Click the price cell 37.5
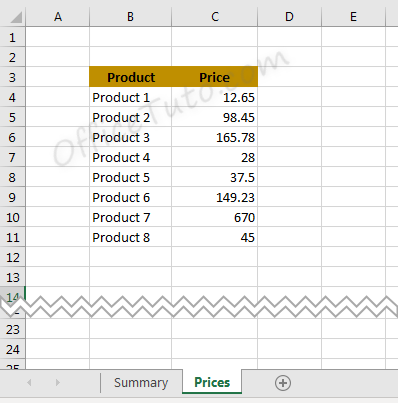This screenshot has height=403, width=398. (215, 177)
